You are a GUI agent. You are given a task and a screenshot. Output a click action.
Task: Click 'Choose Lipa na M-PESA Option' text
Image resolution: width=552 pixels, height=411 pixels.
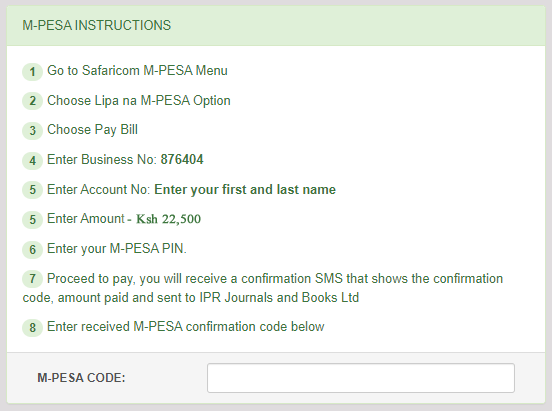[139, 101]
